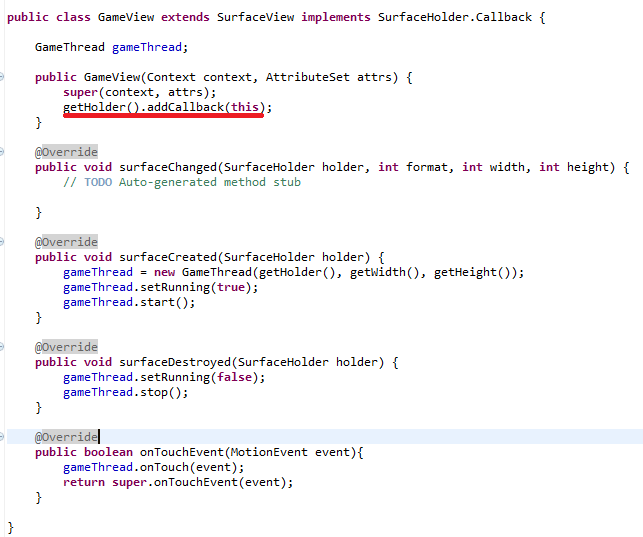Click the 'implements' keyword in class header
This screenshot has width=643, height=537.
[336, 17]
